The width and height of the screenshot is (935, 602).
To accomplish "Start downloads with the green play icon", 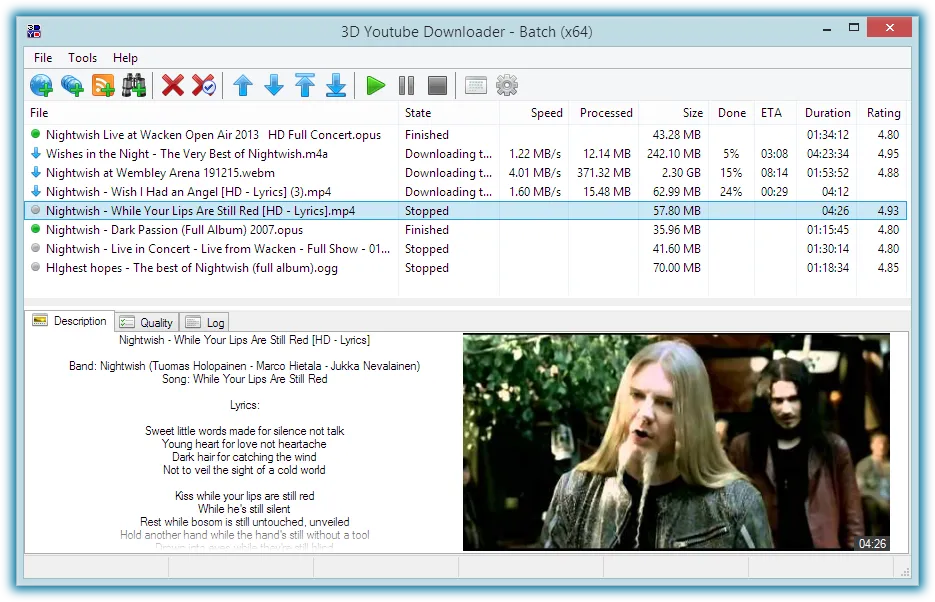I will pos(375,85).
